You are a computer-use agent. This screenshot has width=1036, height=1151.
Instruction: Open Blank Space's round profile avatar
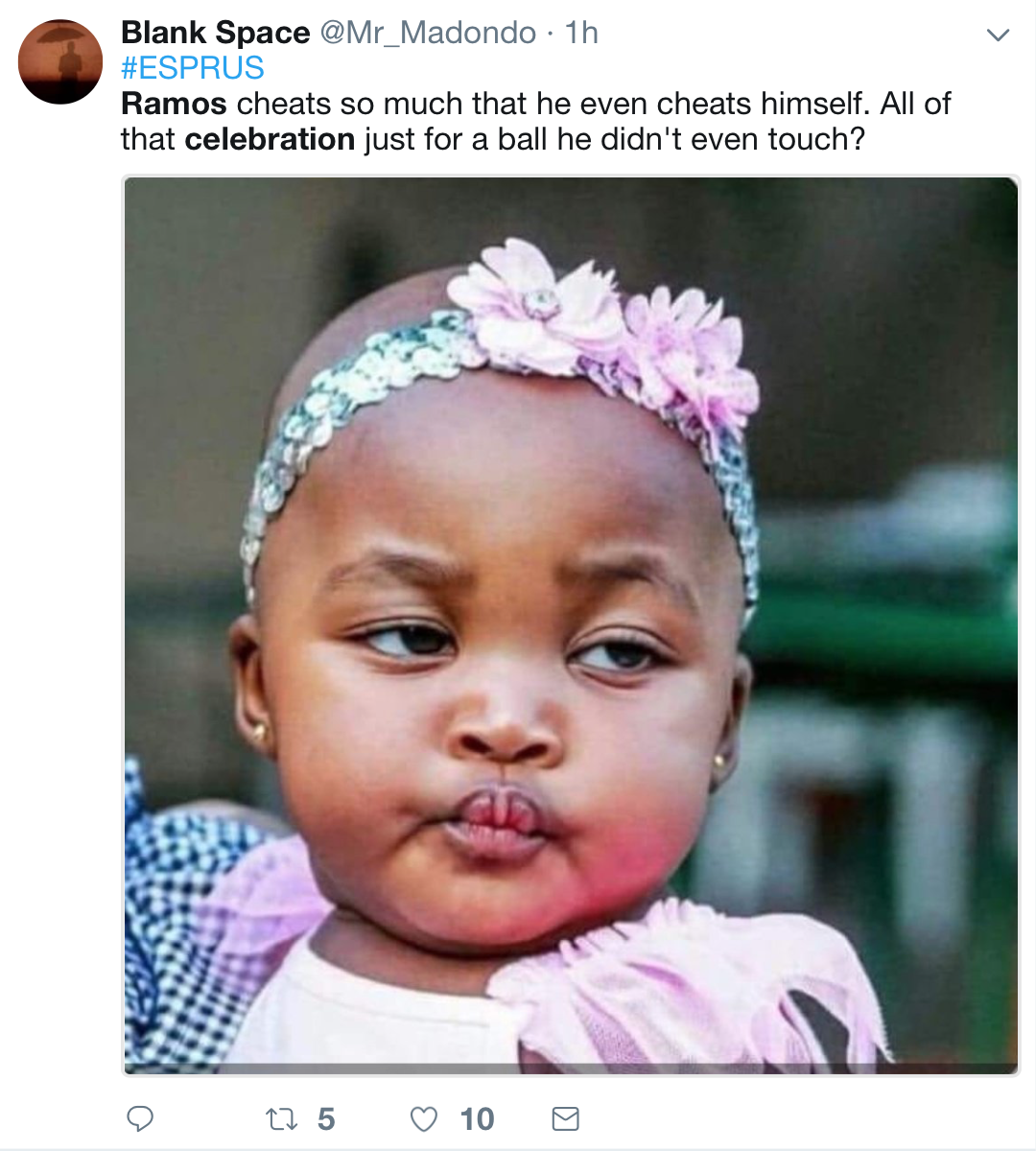60,61
